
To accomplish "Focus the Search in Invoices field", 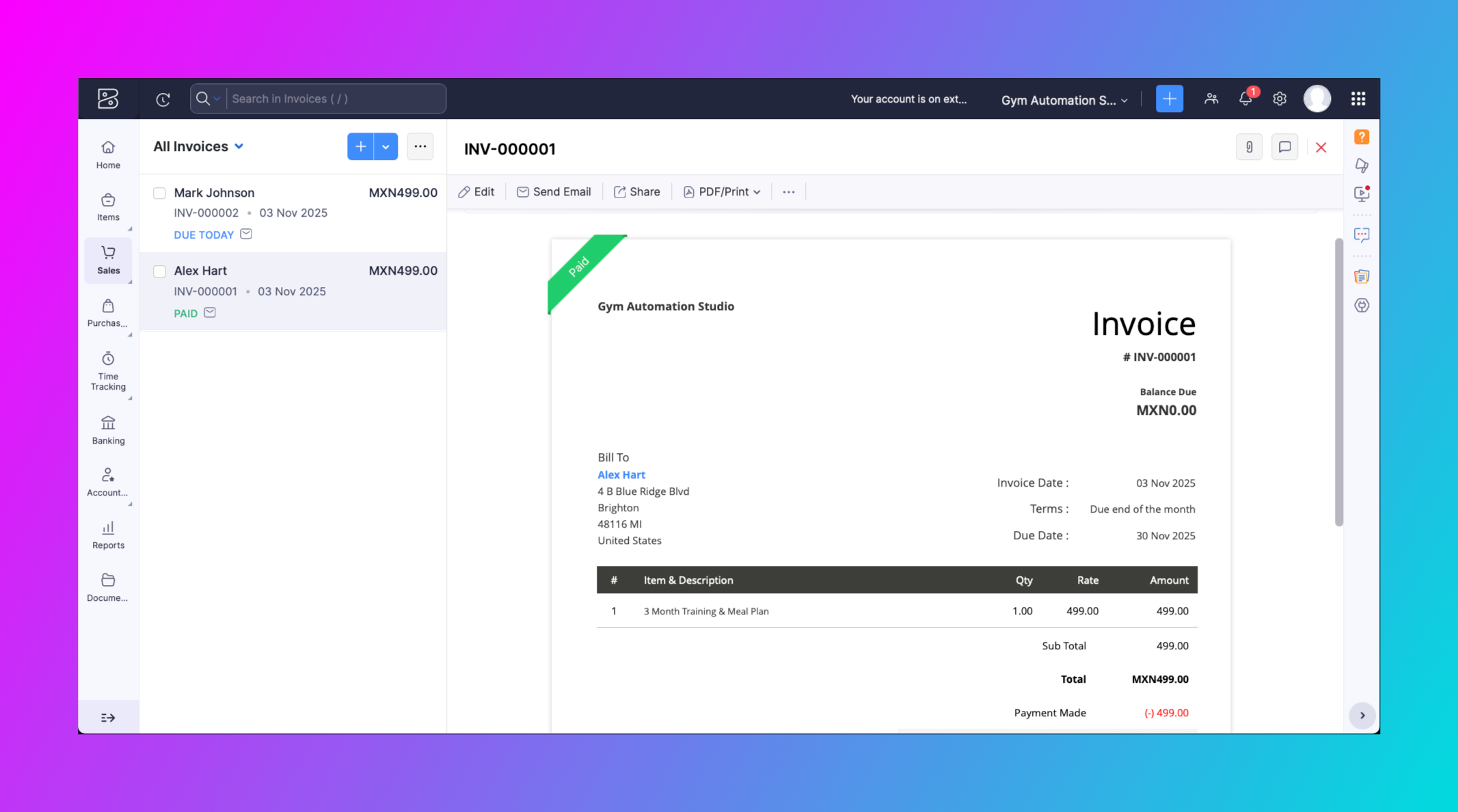I will 335,99.
